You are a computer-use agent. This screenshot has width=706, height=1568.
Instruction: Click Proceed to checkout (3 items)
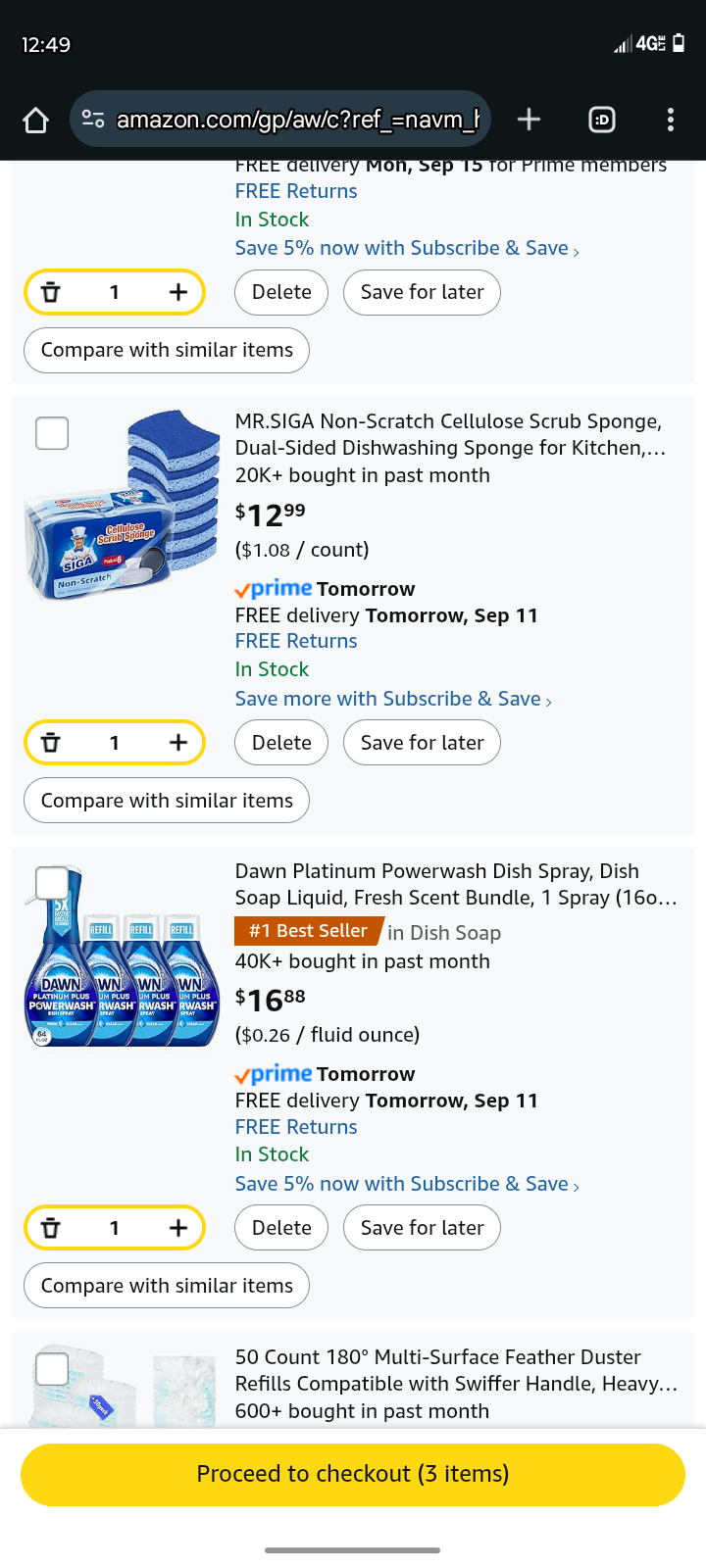click(353, 1474)
